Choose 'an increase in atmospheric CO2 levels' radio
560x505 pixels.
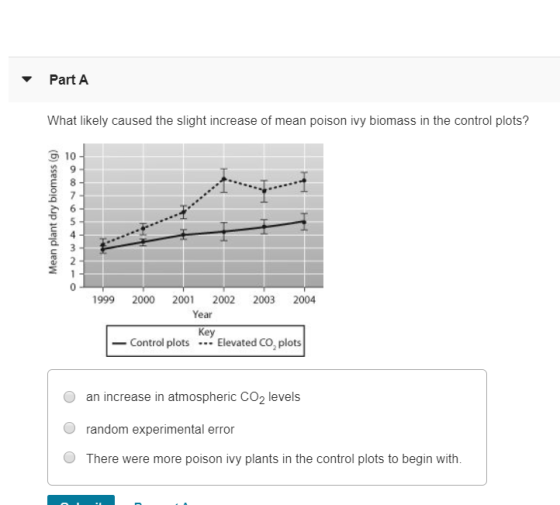(69, 396)
